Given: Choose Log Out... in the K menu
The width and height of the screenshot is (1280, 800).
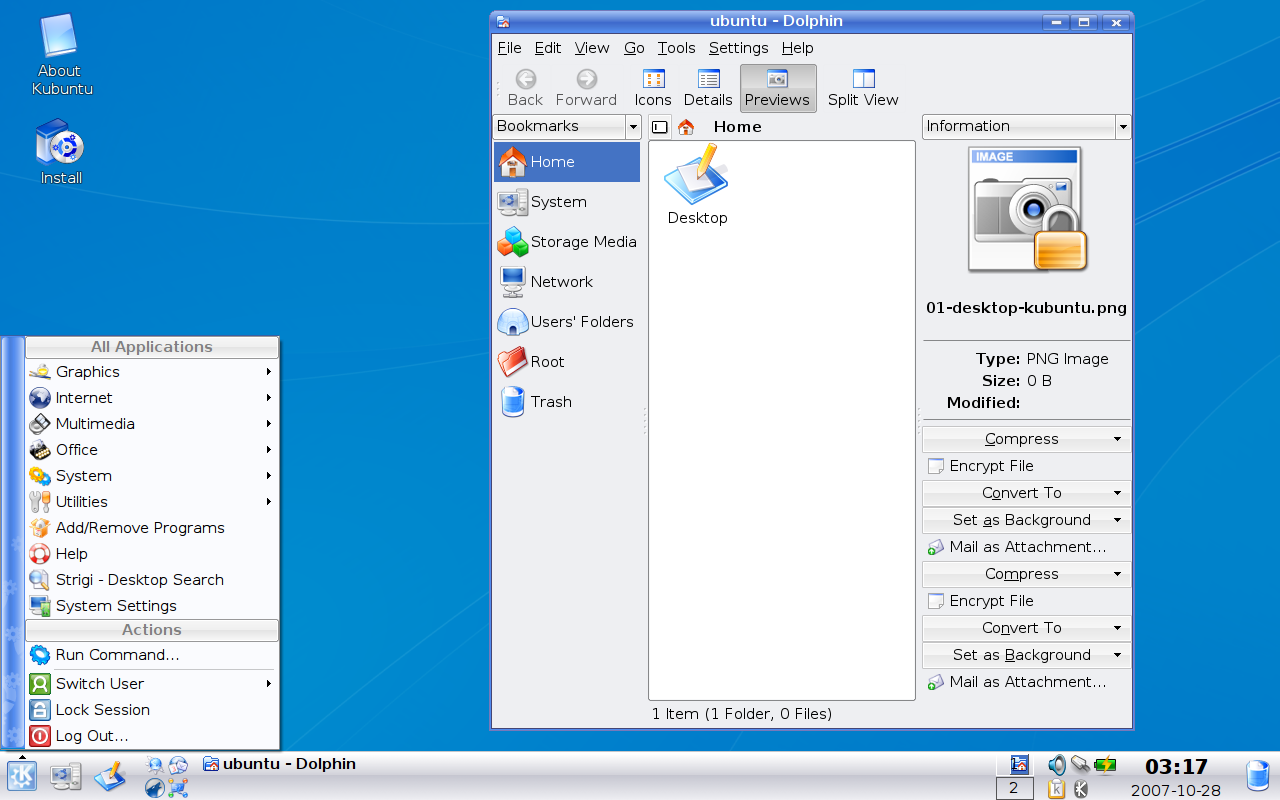Looking at the screenshot, I should (152, 736).
